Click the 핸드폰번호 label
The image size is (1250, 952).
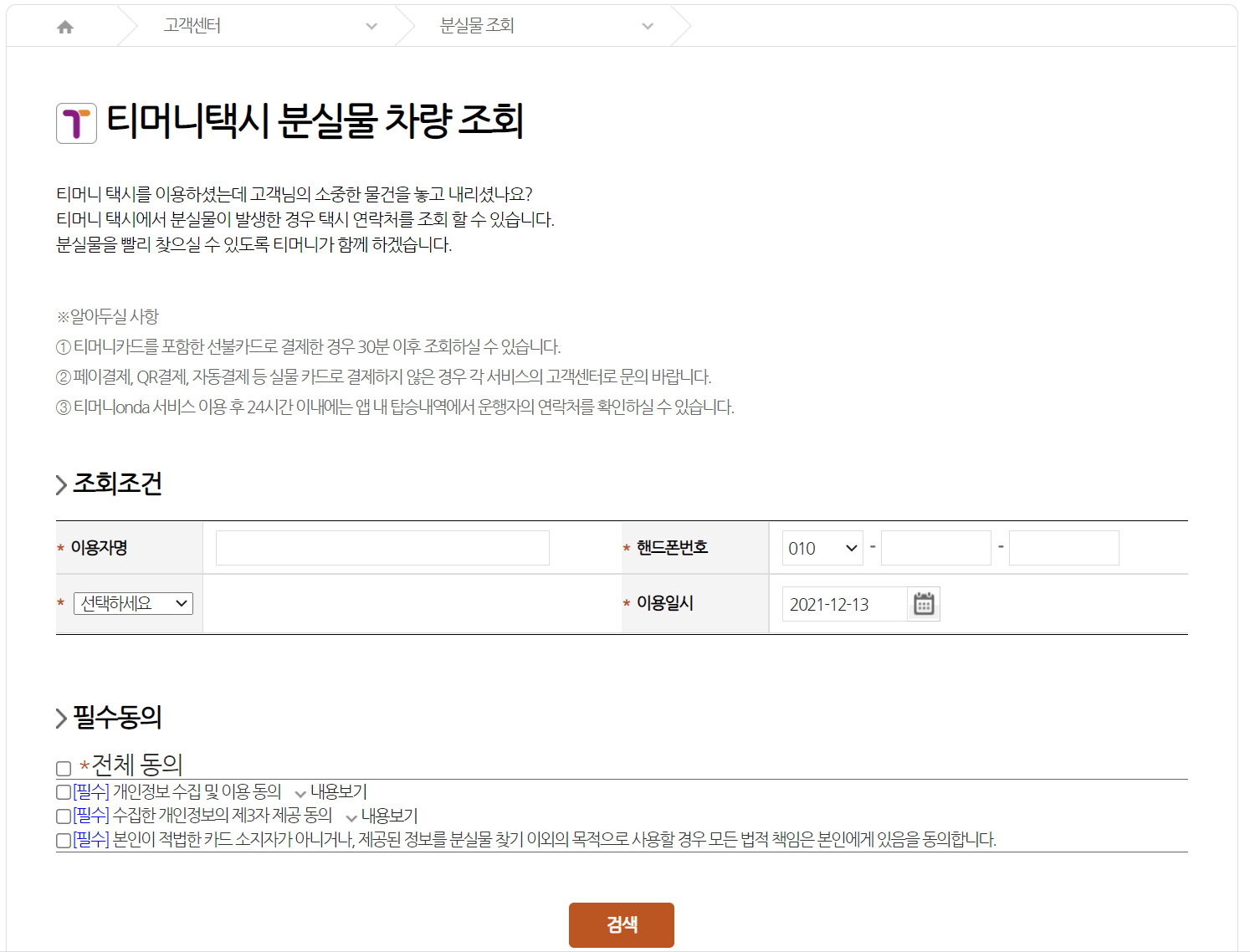(672, 547)
